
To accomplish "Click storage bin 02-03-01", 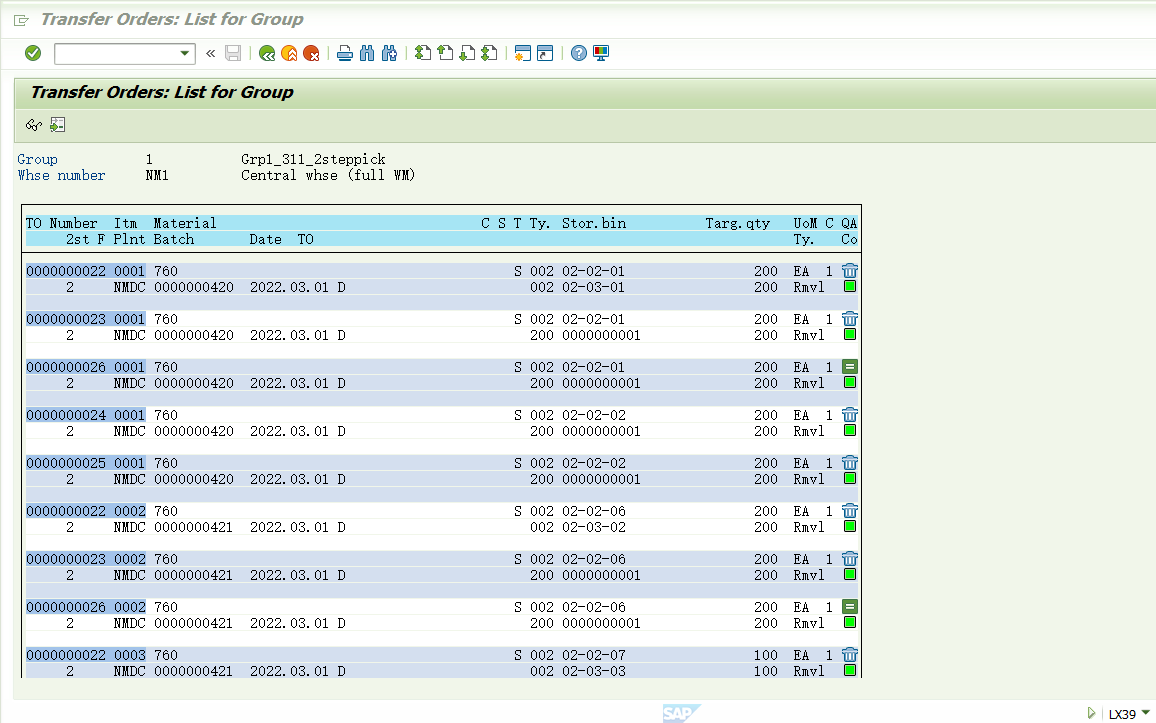I will pos(593,287).
